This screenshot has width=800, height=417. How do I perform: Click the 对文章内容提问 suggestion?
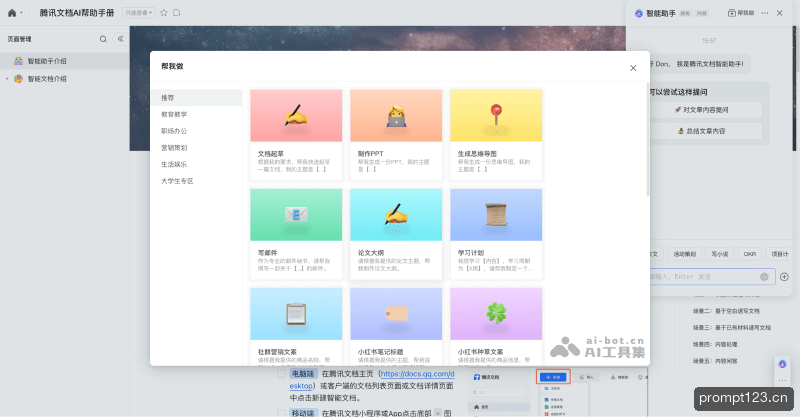pos(706,110)
